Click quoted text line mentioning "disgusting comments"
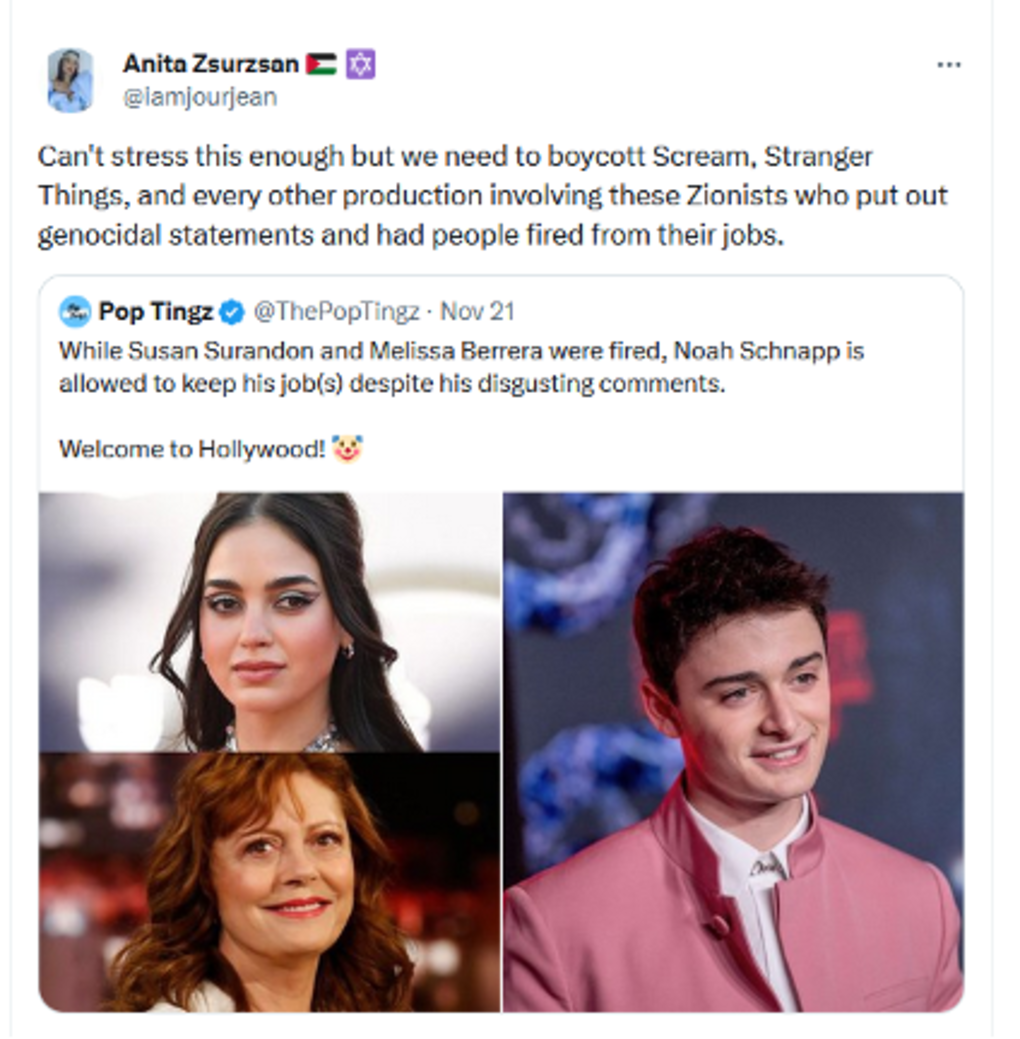Viewport: 1020px width, 1039px height. tap(390, 384)
